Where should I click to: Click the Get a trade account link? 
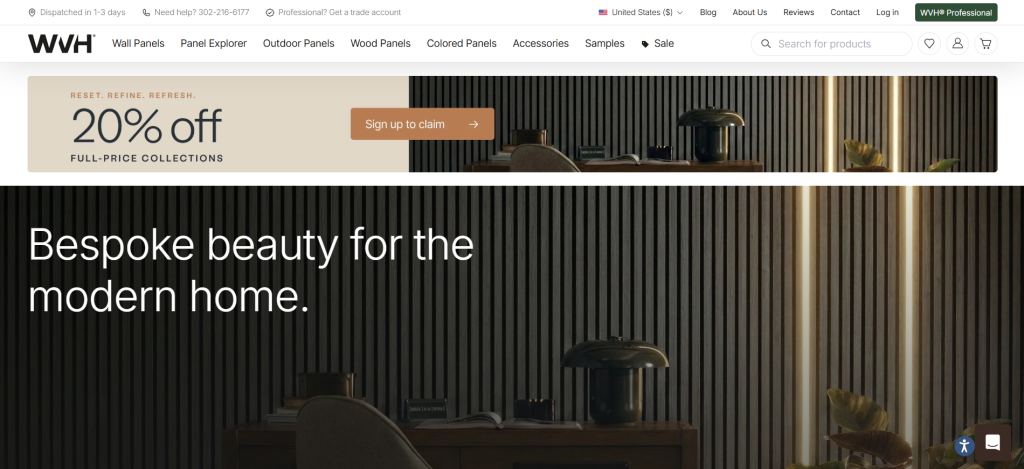360,12
